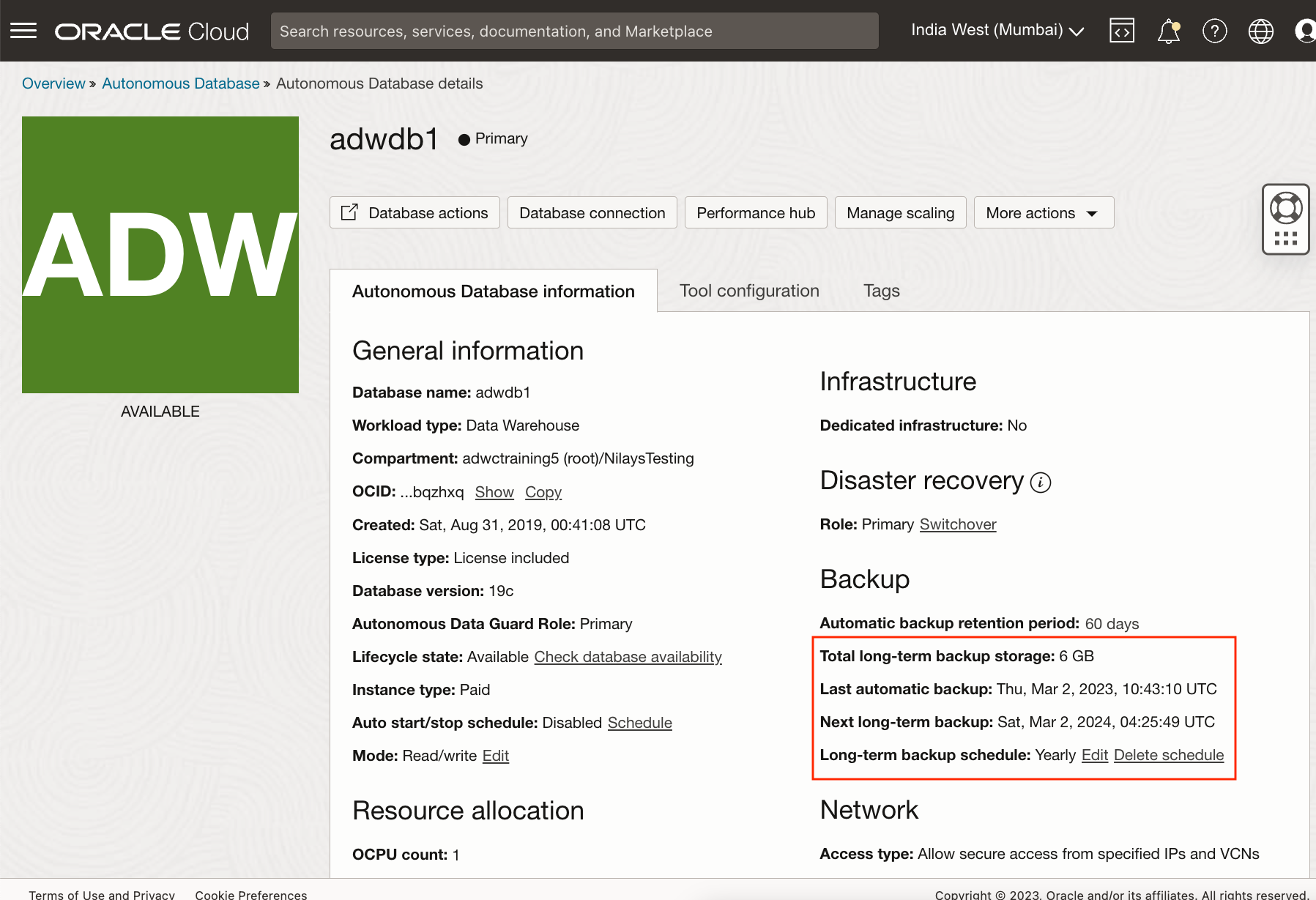1316x900 pixels.
Task: Open the Cloud Shell developer tools icon
Action: click(x=1122, y=31)
